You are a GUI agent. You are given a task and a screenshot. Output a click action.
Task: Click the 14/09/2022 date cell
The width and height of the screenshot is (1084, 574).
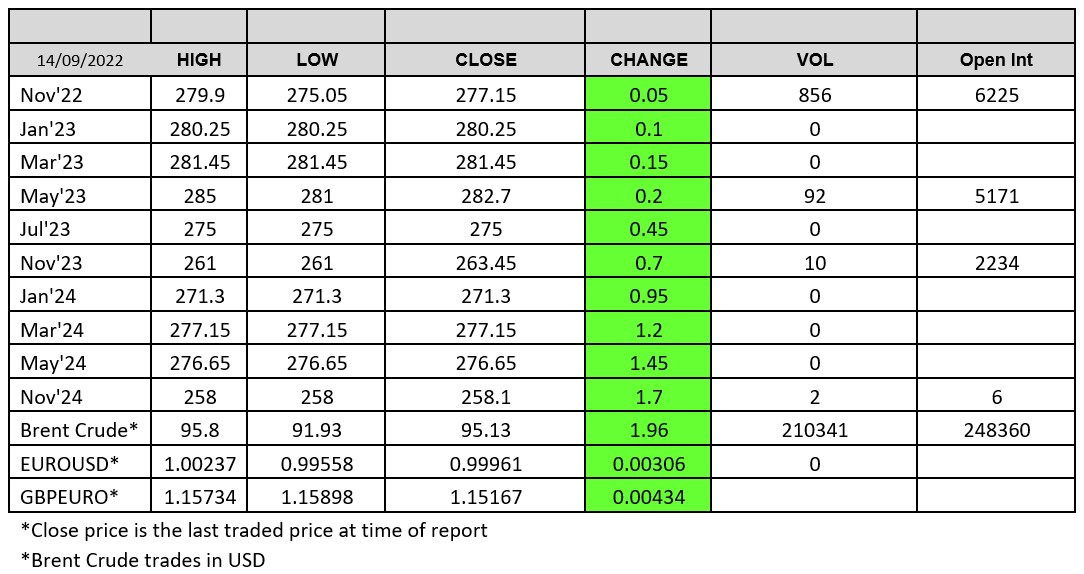(x=80, y=60)
